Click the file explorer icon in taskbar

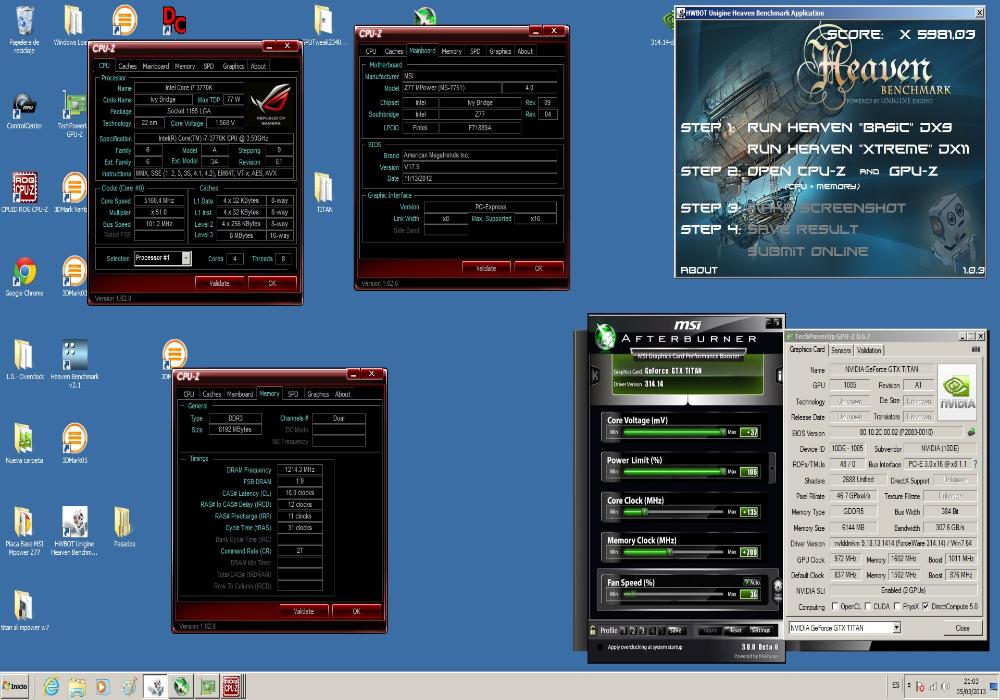(77, 687)
